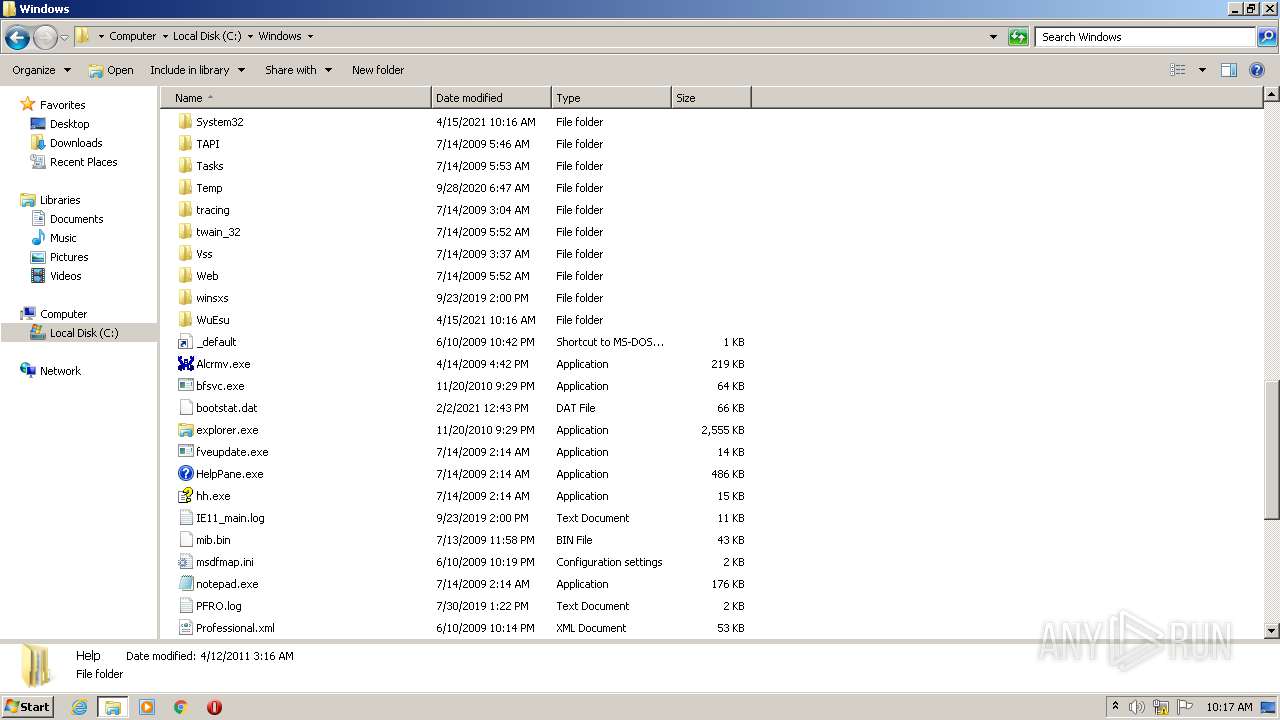Image resolution: width=1280 pixels, height=720 pixels.
Task: Expand the arrow after Computer in the path
Action: pyautogui.click(x=165, y=36)
